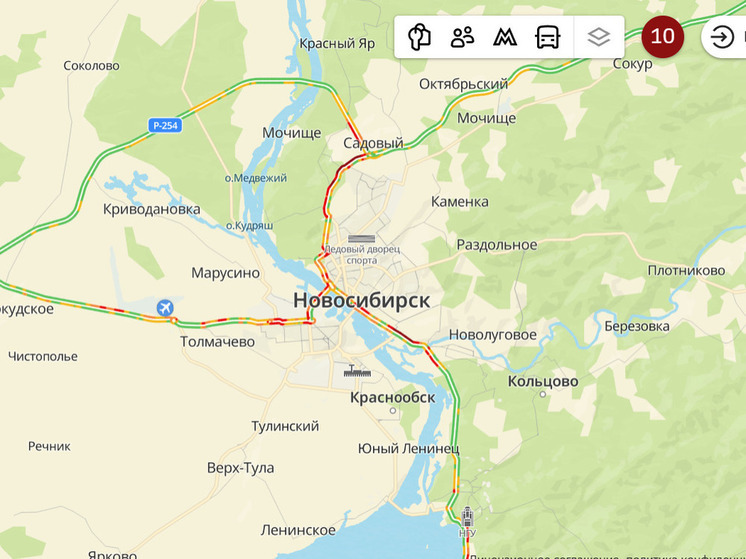Select the Ледовый дворец спорта marker
746x559 pixels.
point(362,239)
